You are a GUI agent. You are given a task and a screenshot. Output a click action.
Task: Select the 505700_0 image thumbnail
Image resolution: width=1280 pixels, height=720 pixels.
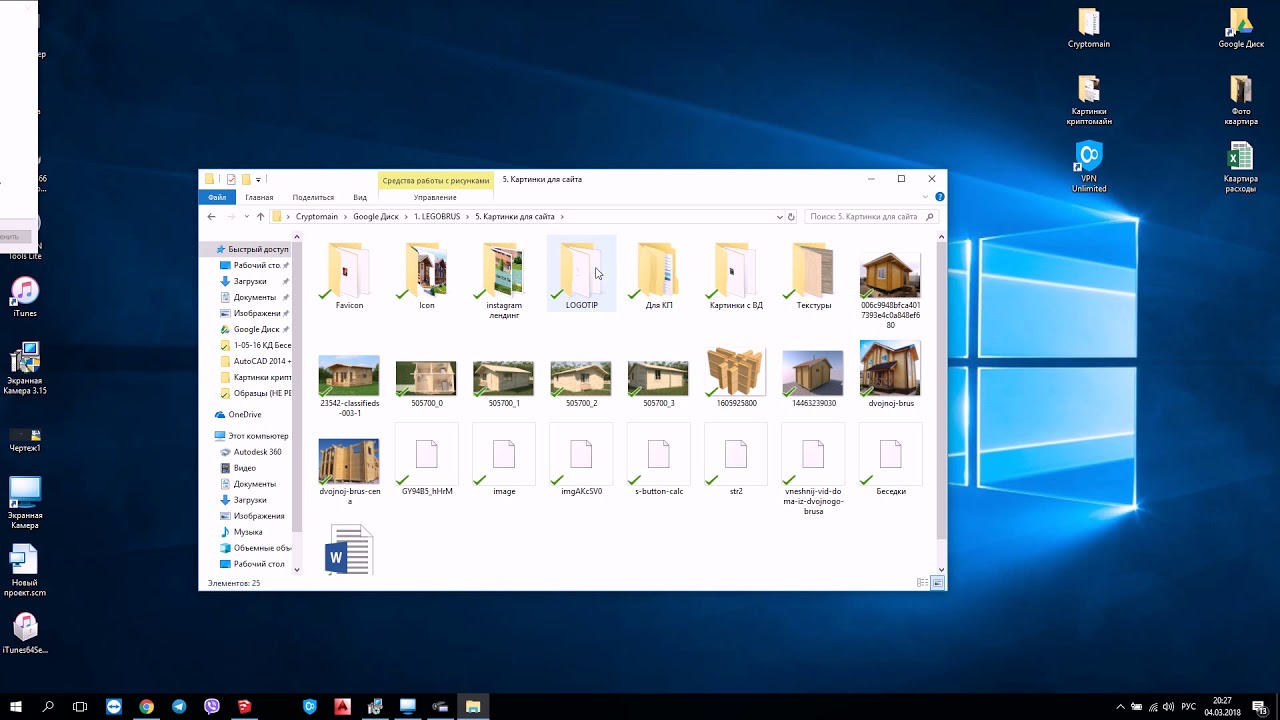pyautogui.click(x=426, y=378)
